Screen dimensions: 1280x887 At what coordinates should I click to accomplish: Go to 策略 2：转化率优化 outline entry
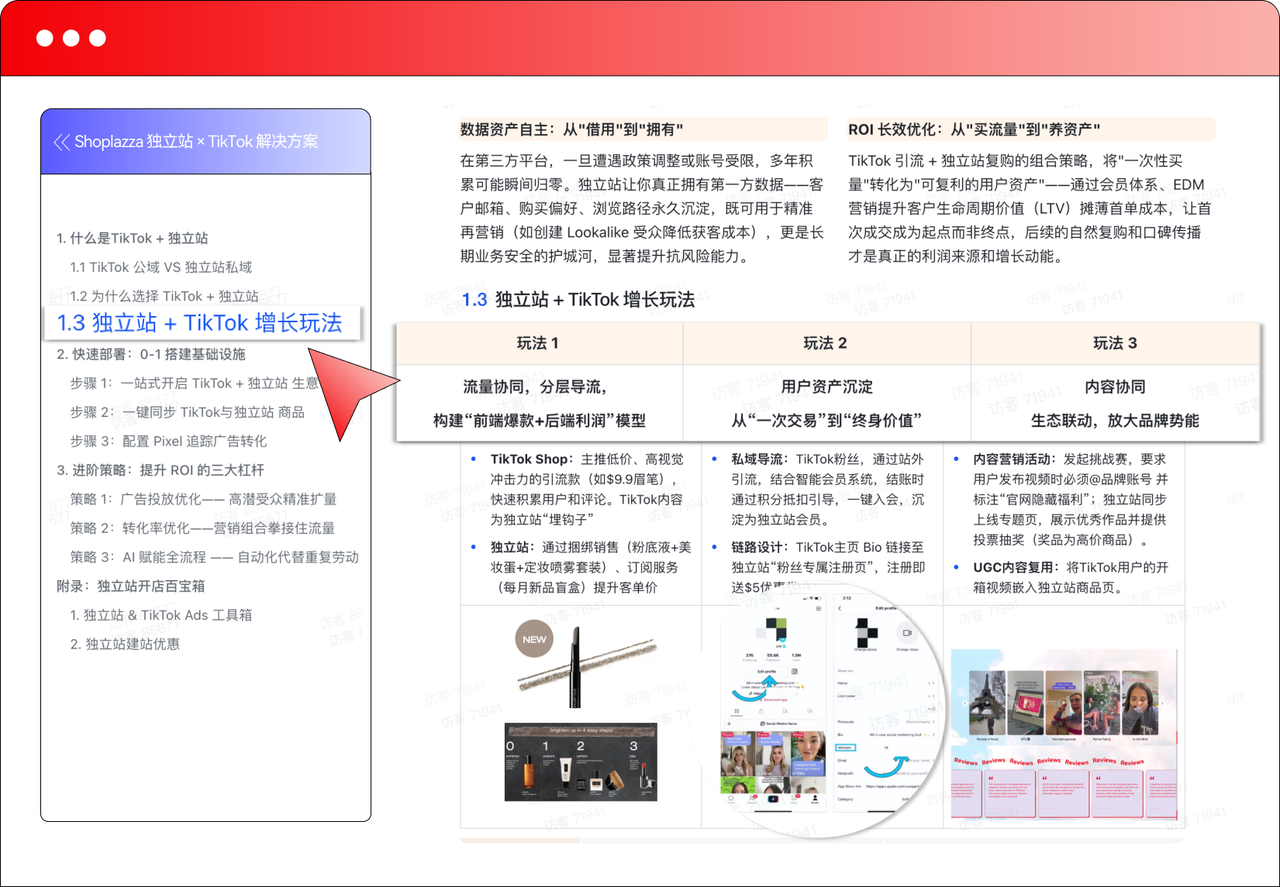coord(202,528)
